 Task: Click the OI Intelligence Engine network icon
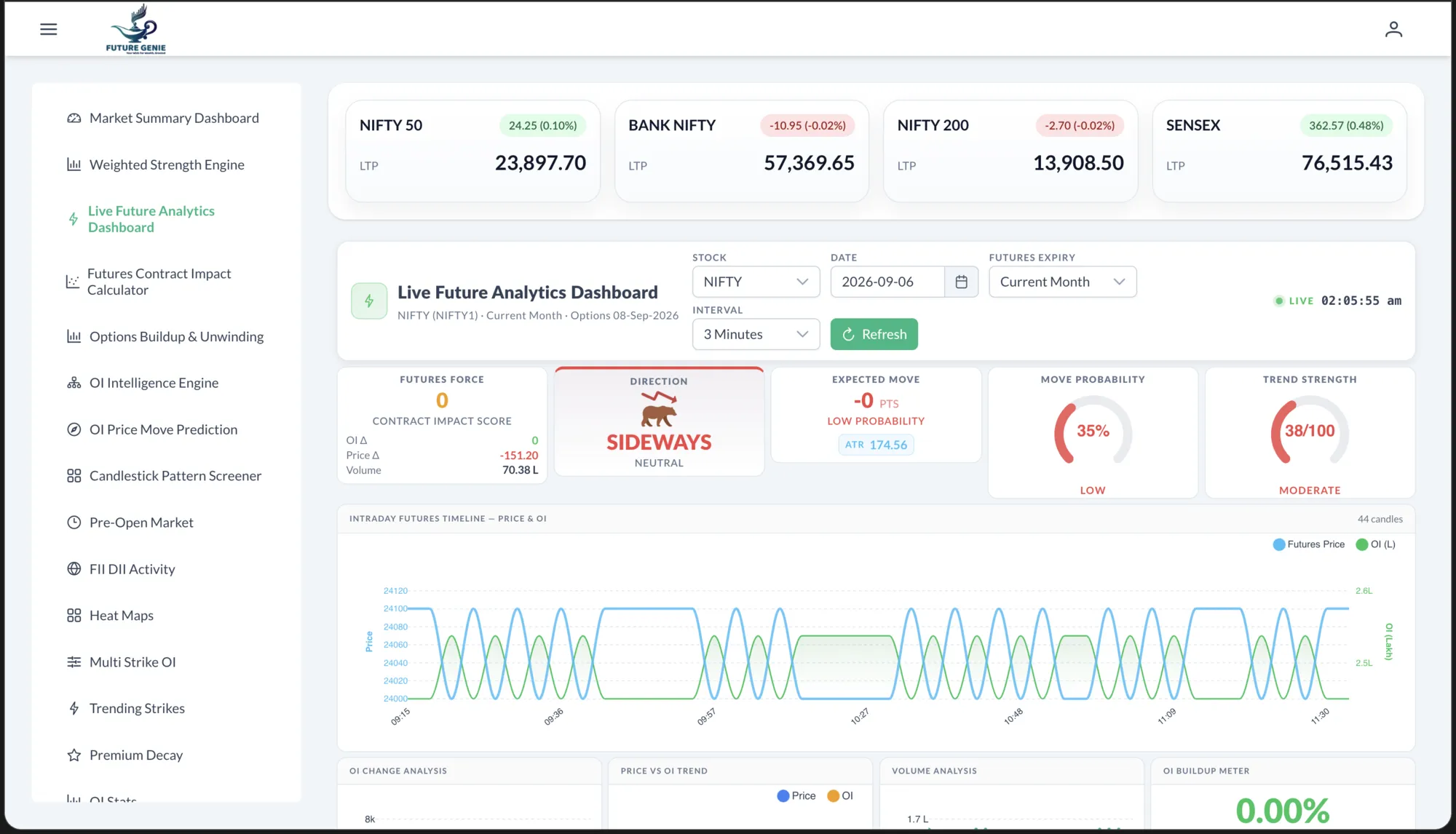pos(74,383)
